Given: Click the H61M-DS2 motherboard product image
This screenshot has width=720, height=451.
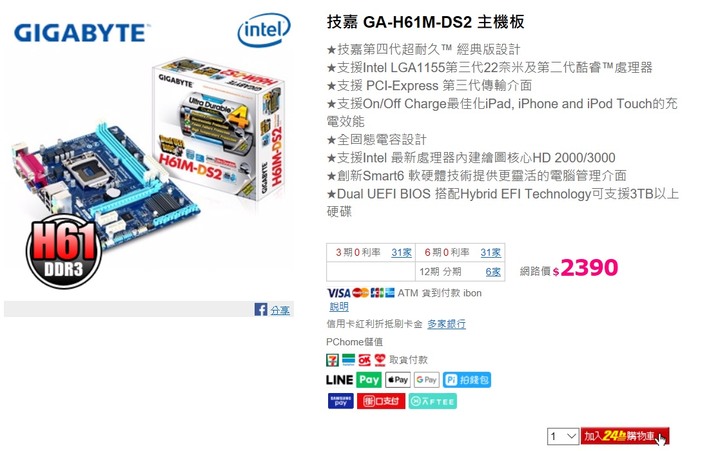Looking at the screenshot, I should [148, 154].
